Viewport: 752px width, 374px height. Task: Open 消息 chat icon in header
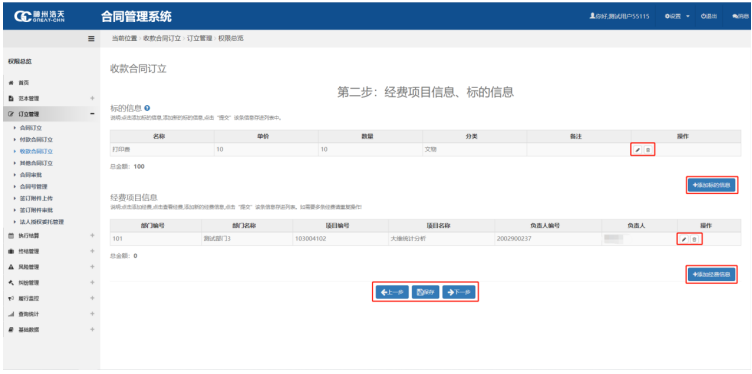tap(741, 16)
